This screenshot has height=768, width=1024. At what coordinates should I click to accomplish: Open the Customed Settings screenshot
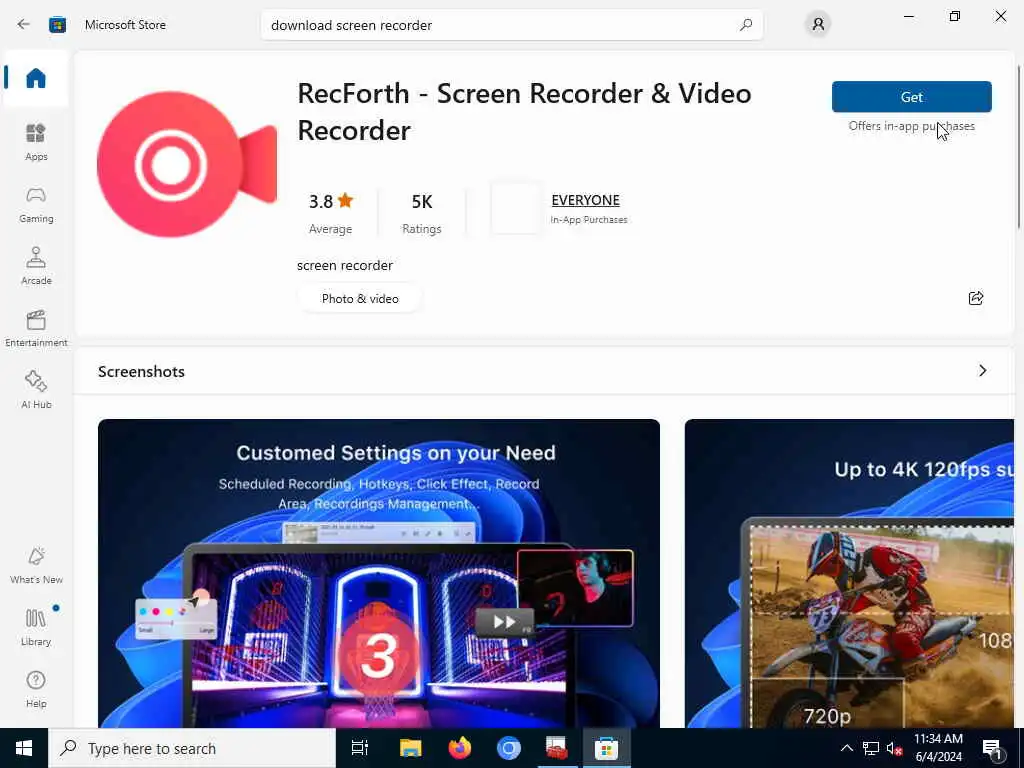point(379,573)
